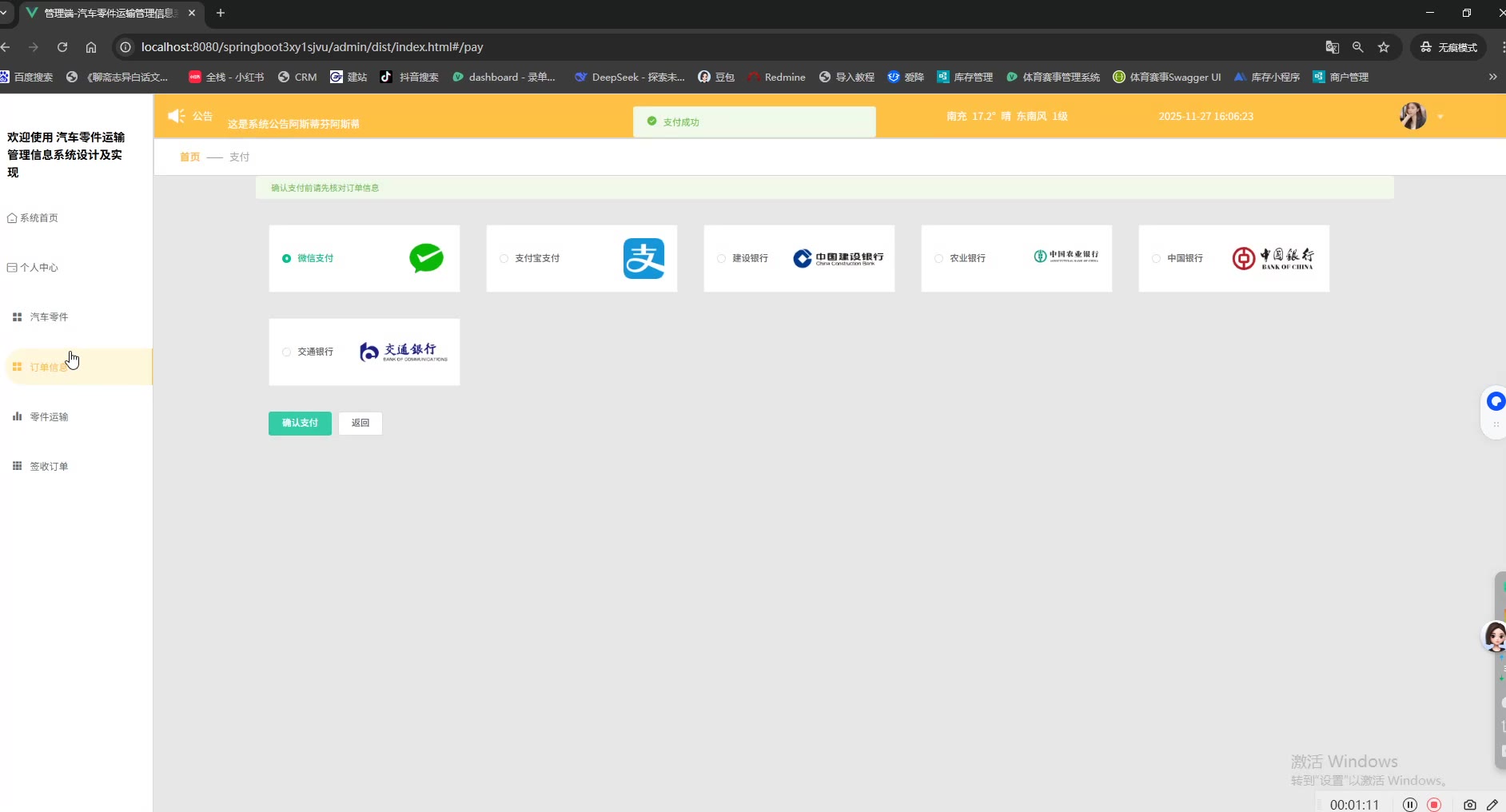Click the WeChat Pay green logo
The width and height of the screenshot is (1506, 812).
(426, 258)
